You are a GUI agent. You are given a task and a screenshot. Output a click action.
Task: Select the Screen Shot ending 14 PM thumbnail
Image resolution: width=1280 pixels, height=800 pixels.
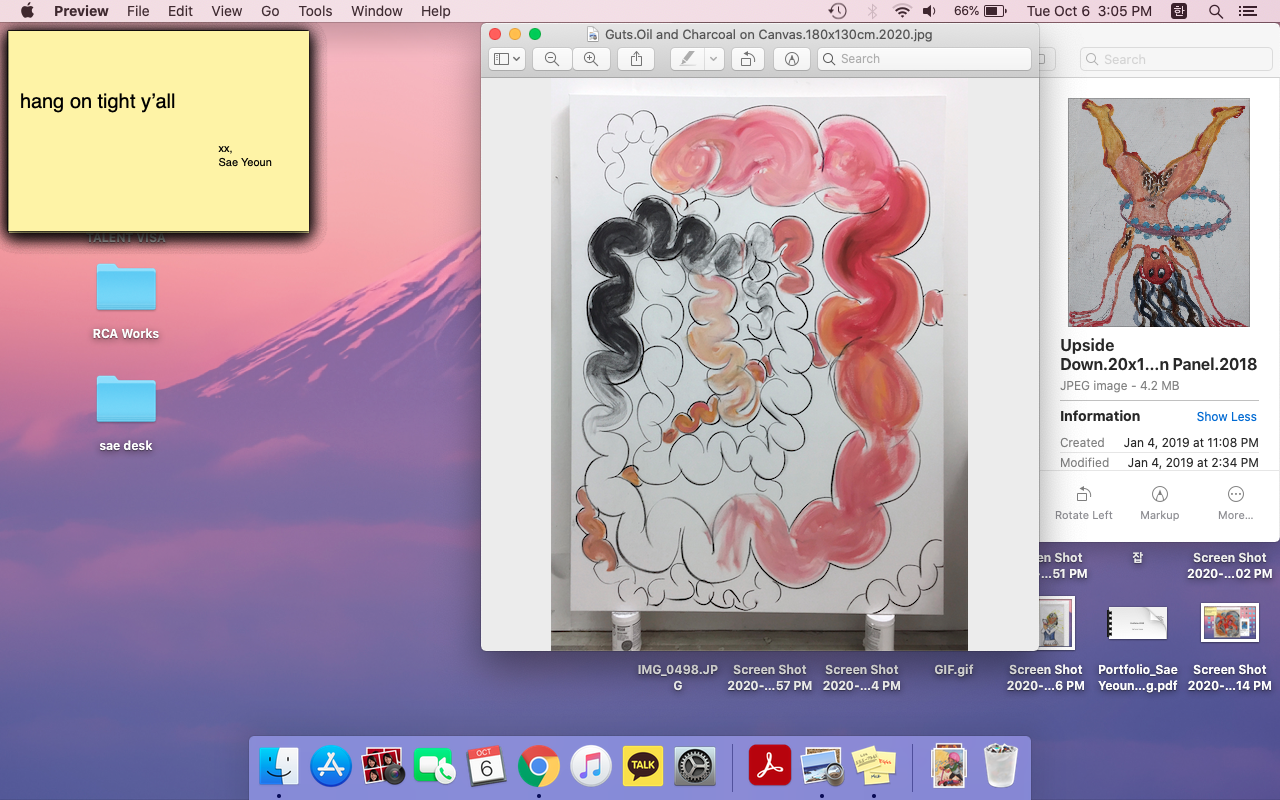tap(1229, 622)
